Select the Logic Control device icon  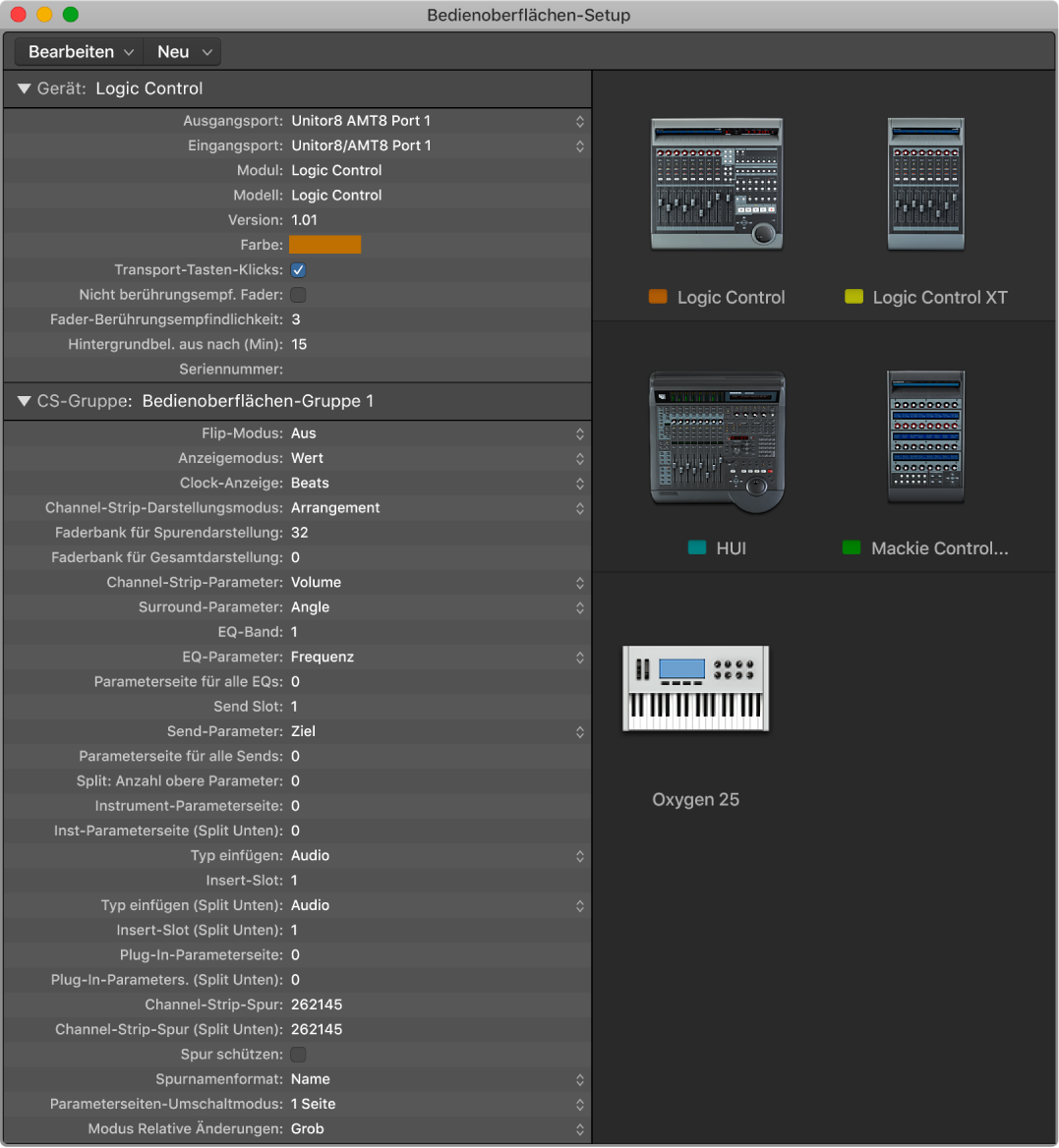click(x=717, y=185)
